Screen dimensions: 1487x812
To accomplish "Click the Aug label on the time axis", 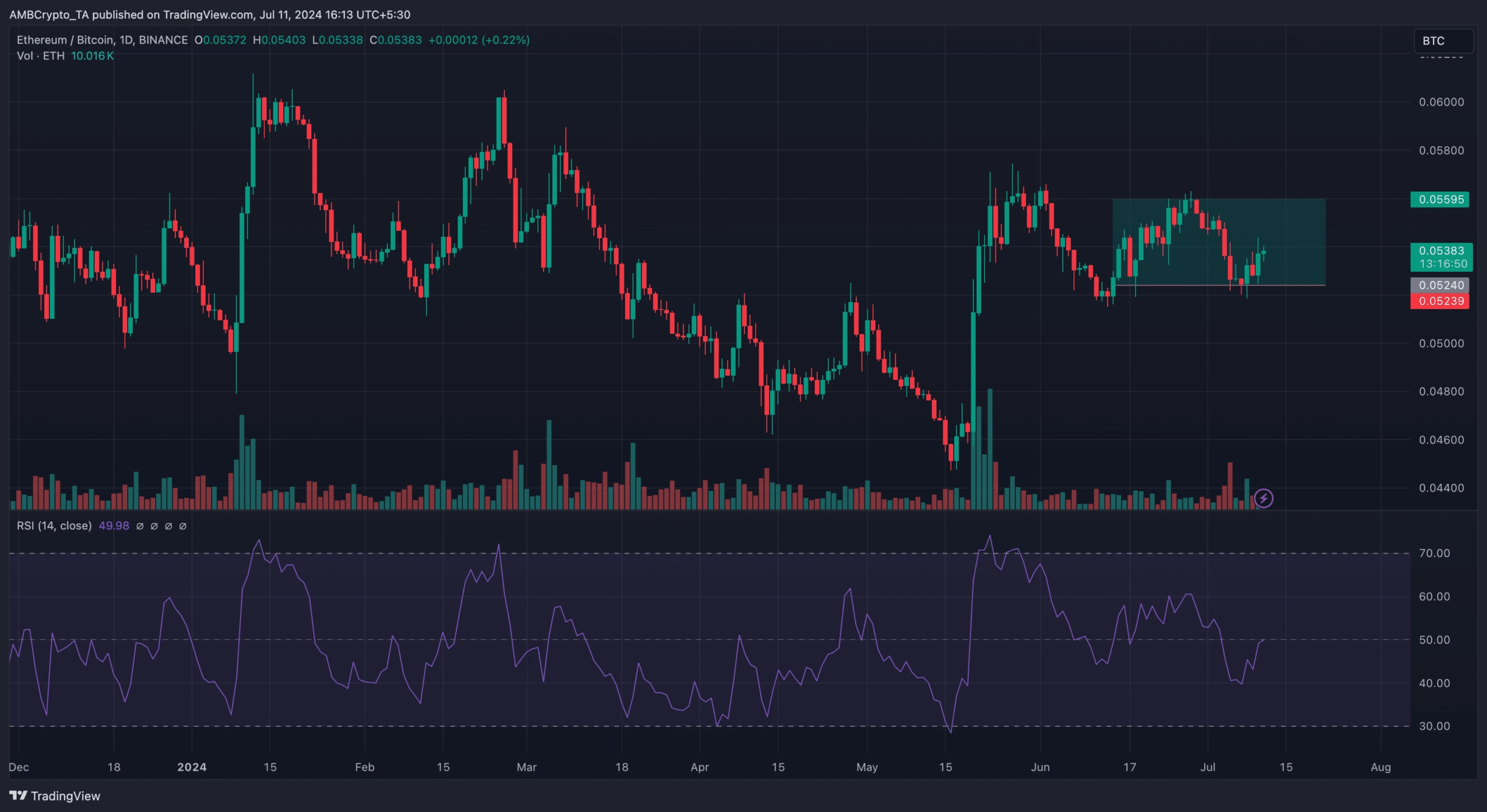I will 1381,767.
